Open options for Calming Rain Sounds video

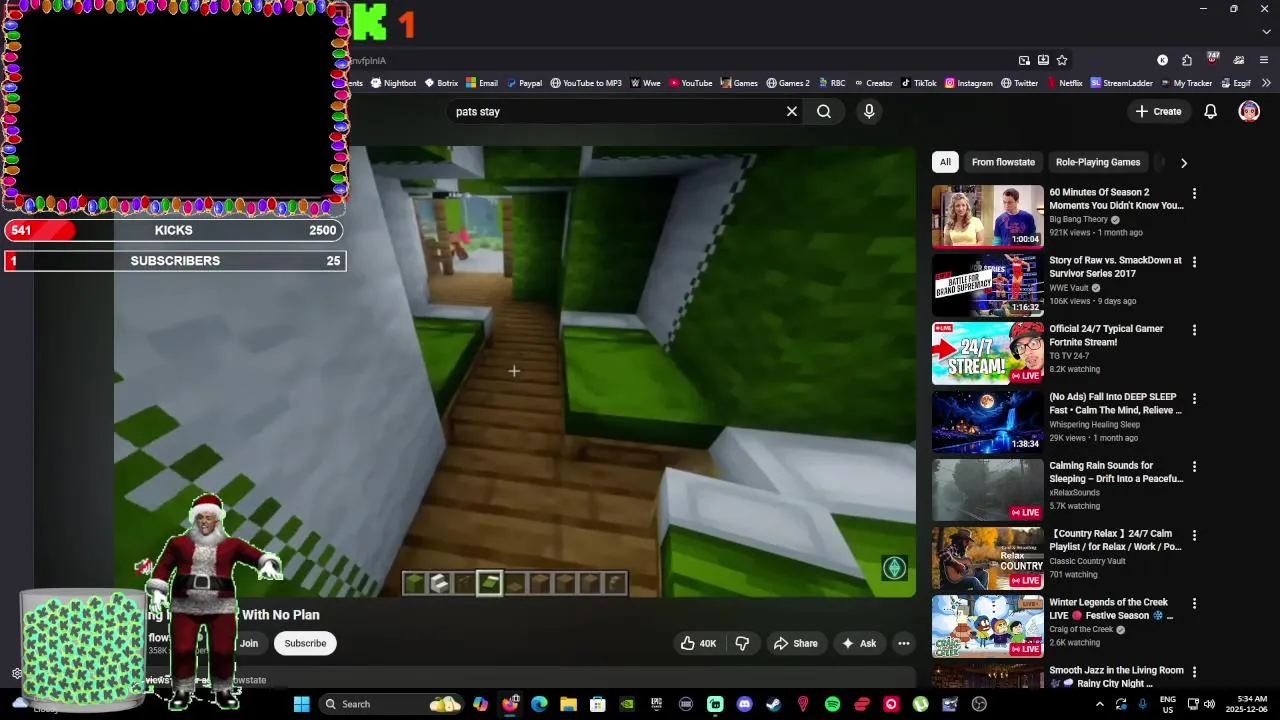pyautogui.click(x=1194, y=467)
